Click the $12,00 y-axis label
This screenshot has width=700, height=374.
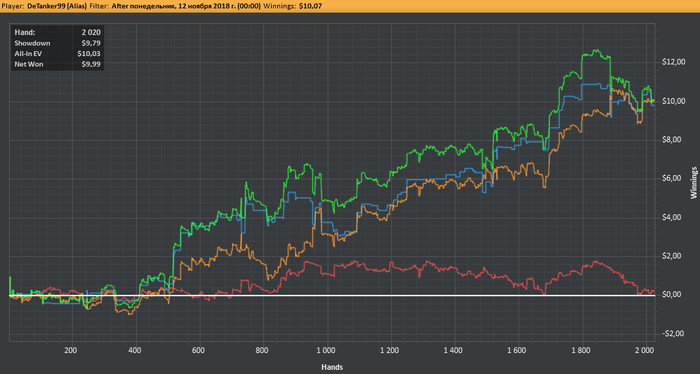pos(673,62)
